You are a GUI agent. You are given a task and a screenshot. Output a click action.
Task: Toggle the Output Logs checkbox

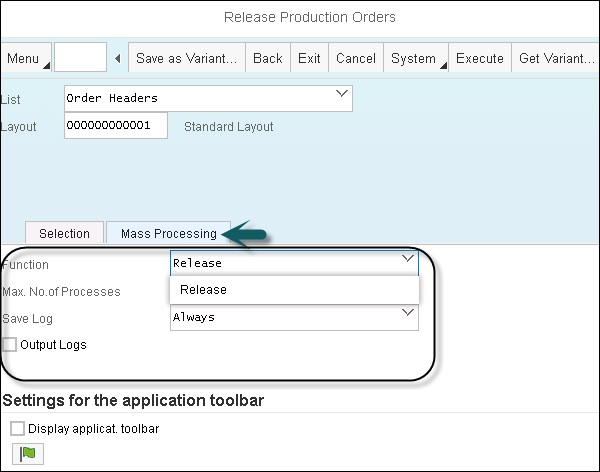click(10, 345)
